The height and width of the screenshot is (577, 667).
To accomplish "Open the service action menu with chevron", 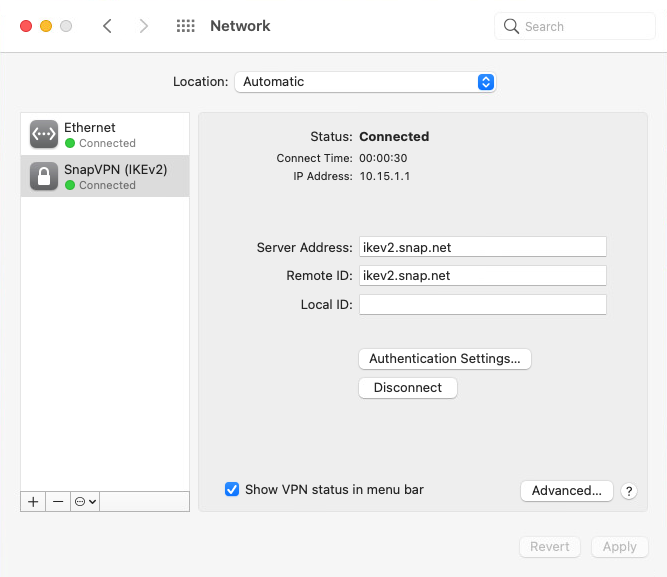I will click(x=85, y=502).
